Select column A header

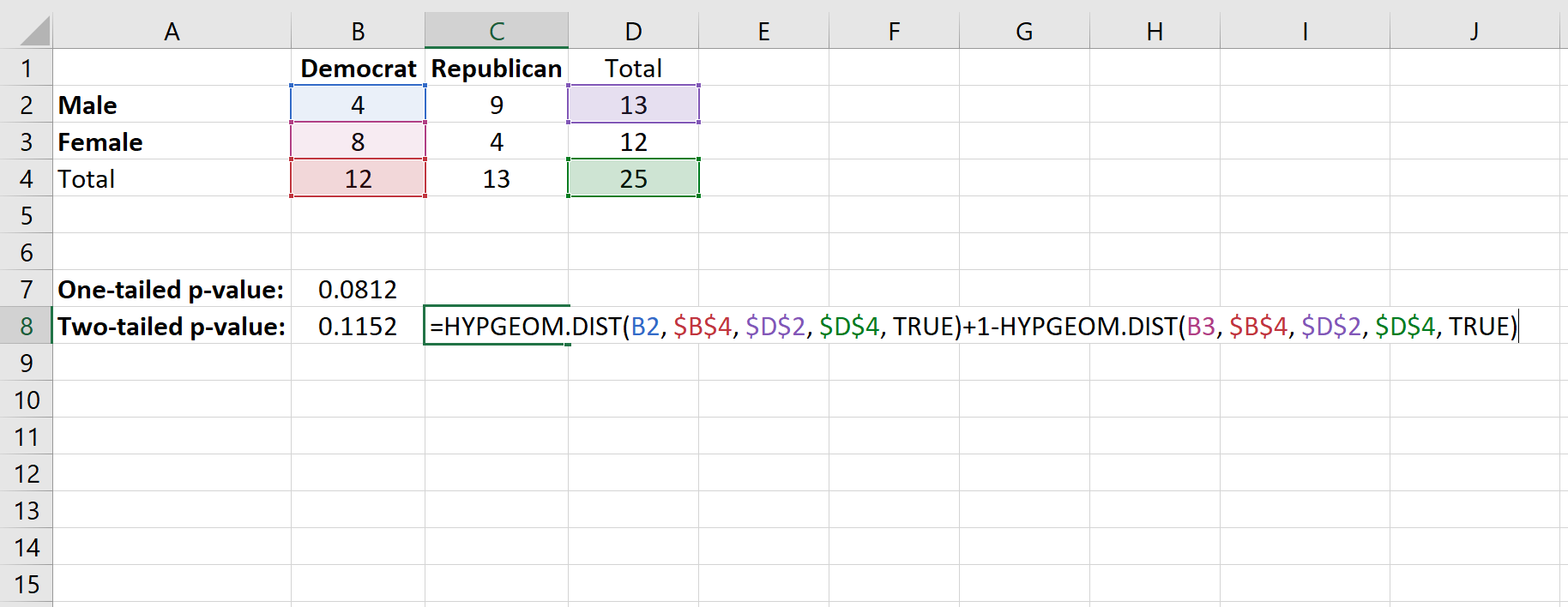click(x=172, y=32)
